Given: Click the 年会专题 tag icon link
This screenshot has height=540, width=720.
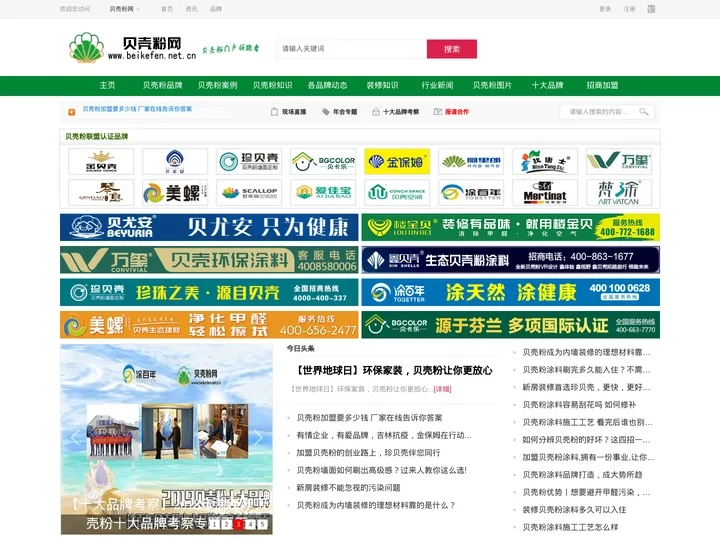Looking at the screenshot, I should point(339,112).
